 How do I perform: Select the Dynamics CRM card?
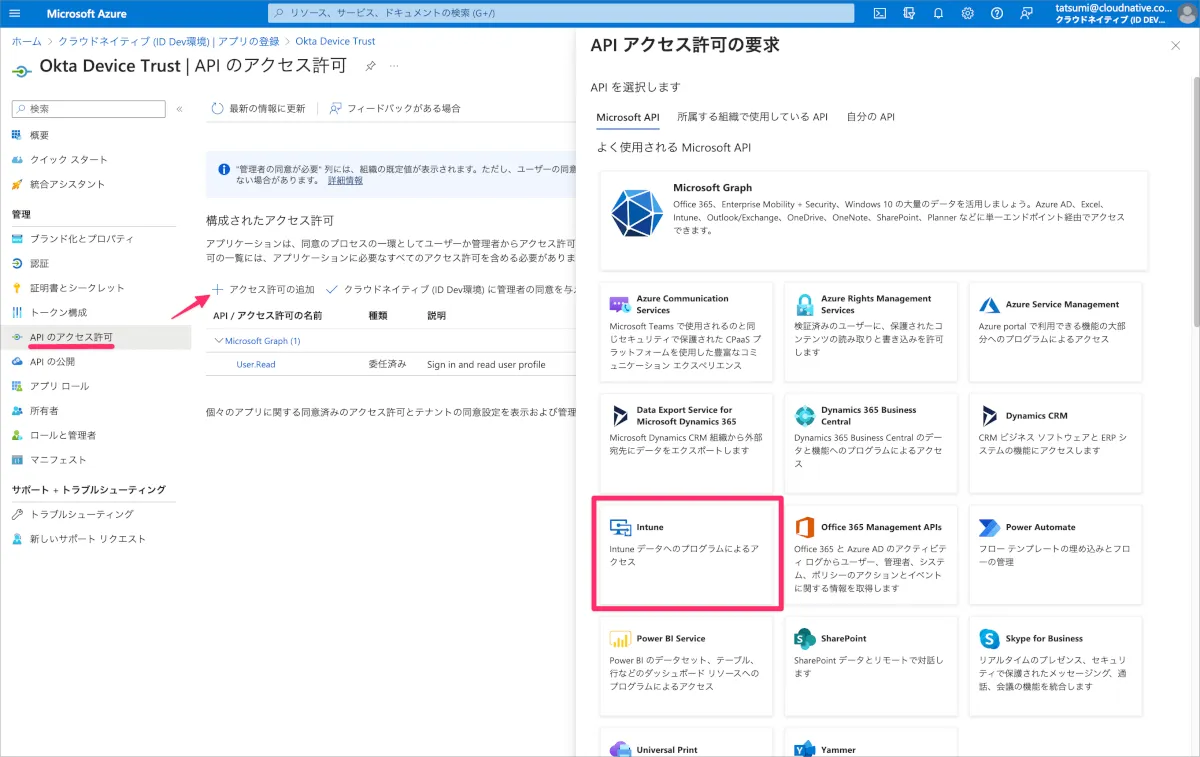1055,443
